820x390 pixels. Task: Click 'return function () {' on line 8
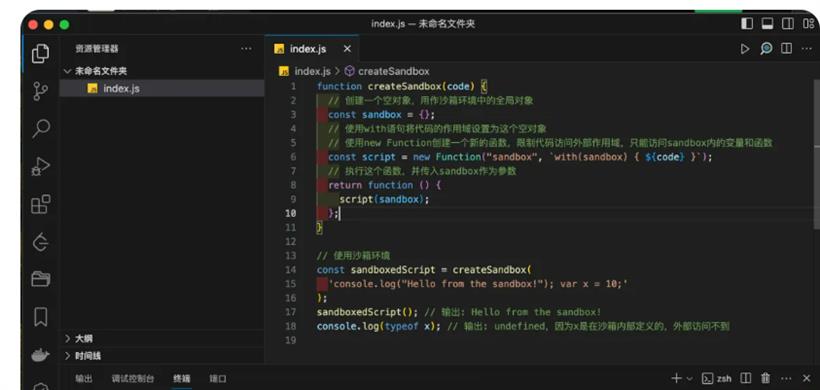pyautogui.click(x=384, y=185)
